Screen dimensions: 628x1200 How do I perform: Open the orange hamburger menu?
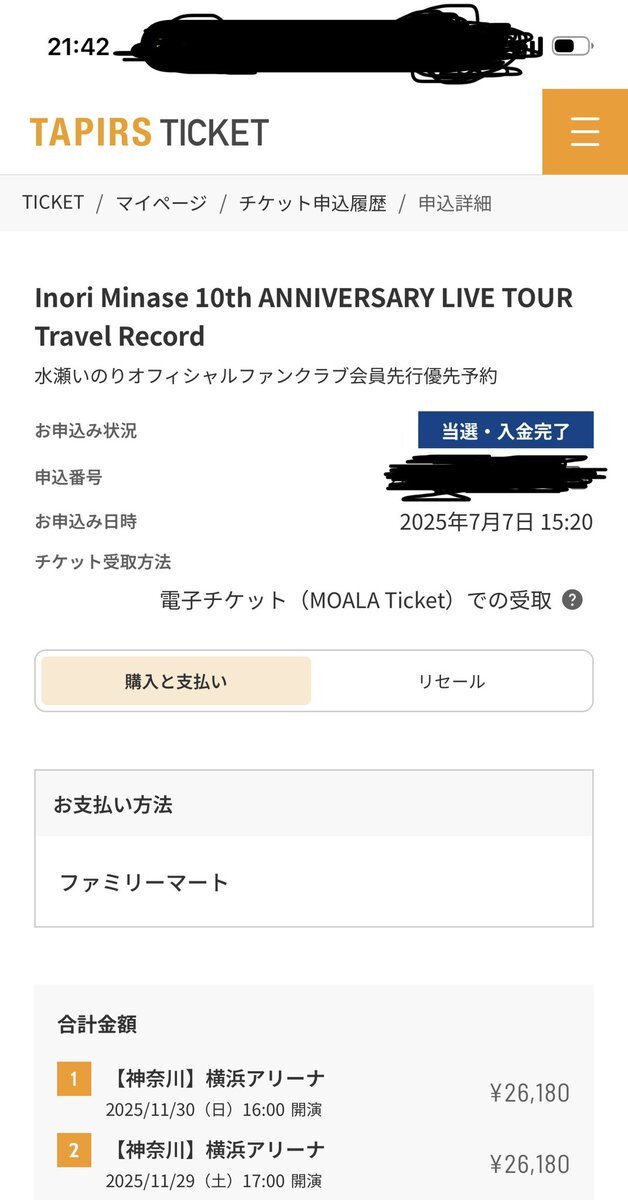point(584,132)
